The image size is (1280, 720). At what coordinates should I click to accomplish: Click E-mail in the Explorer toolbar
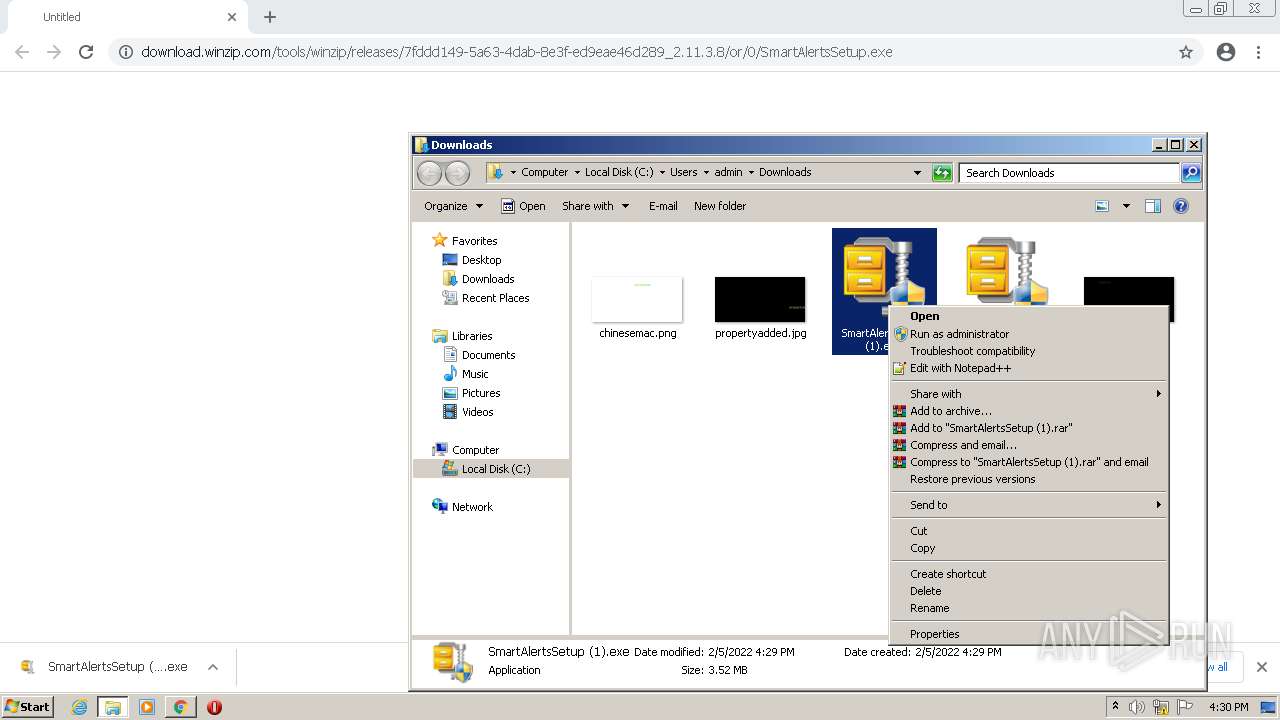[663, 206]
